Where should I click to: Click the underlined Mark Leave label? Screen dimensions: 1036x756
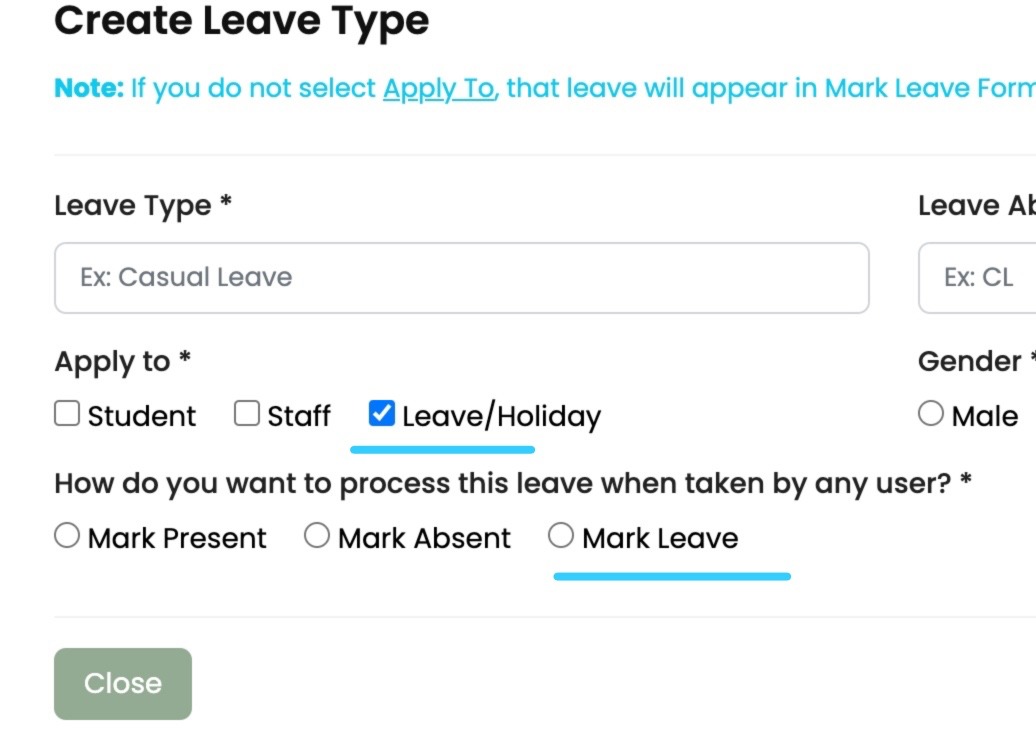(x=660, y=537)
